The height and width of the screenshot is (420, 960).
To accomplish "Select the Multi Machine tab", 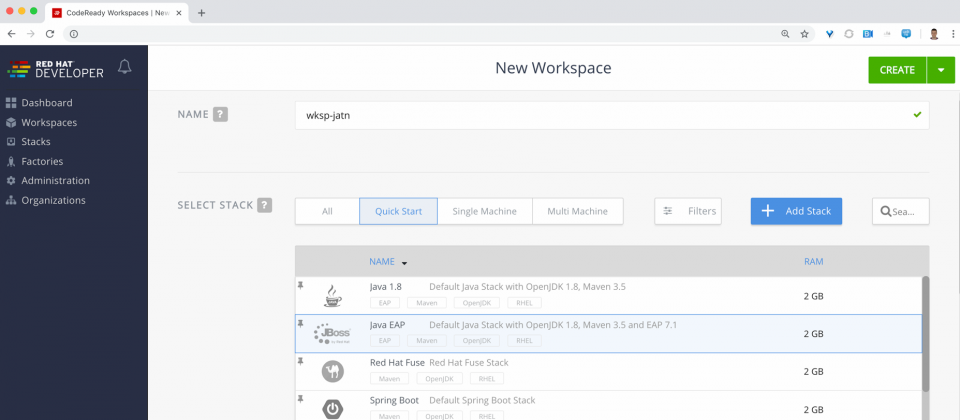I will click(577, 211).
